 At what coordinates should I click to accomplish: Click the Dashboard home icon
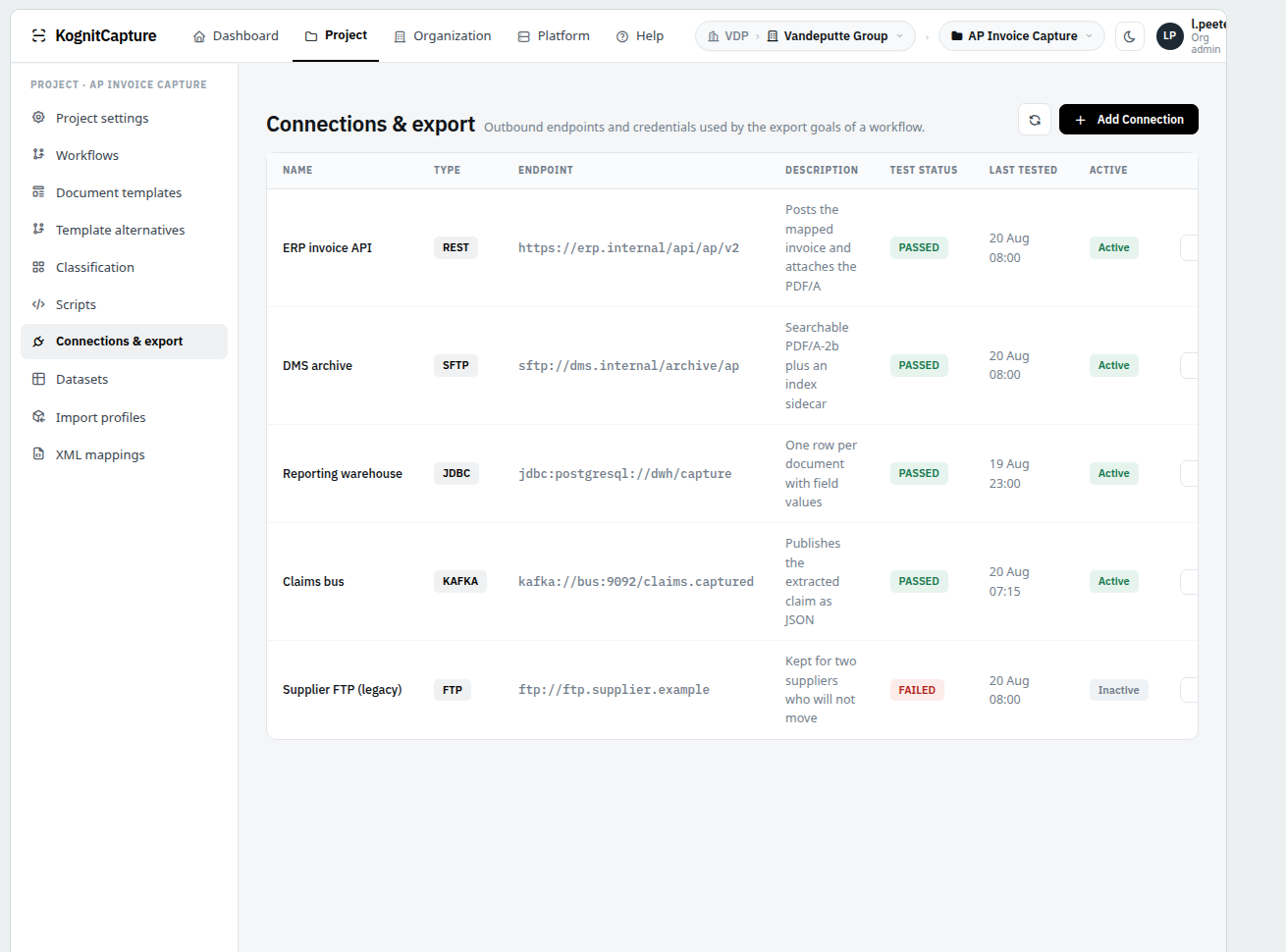[x=199, y=36]
